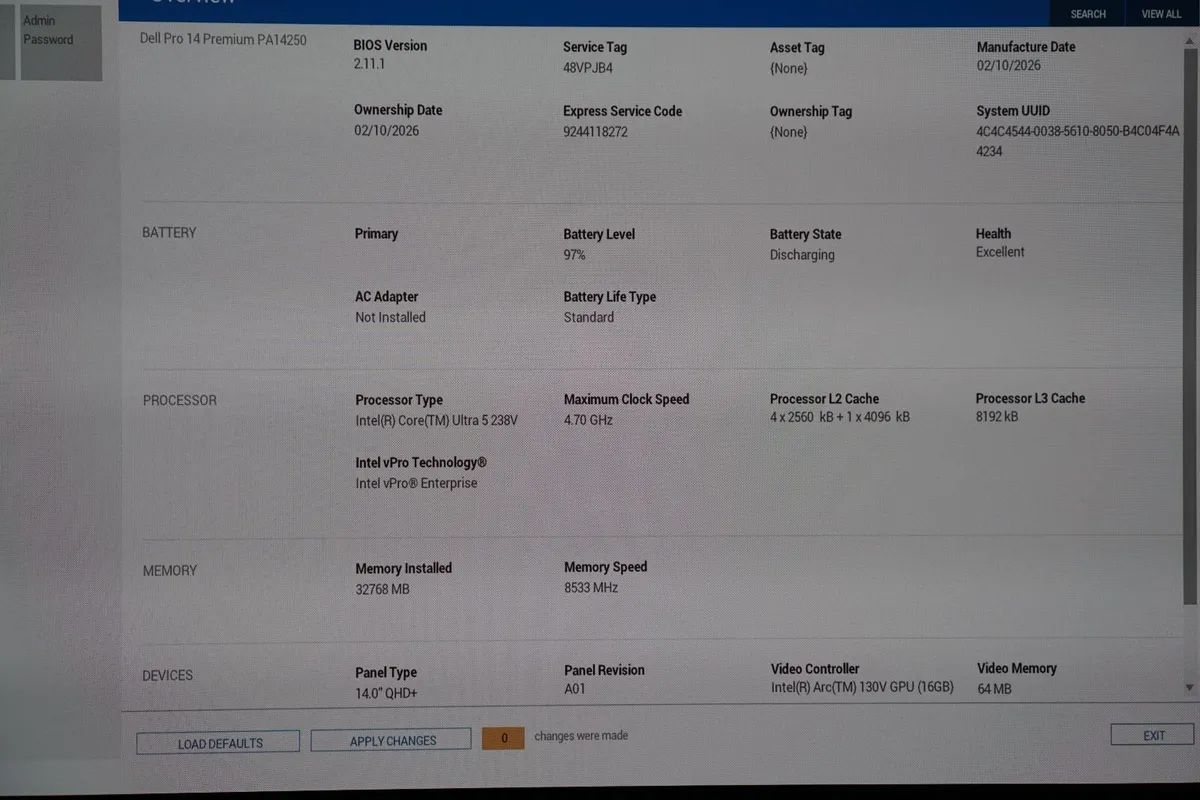Click Dell Pro 14 Premium PA14250 model name
1200x800 pixels.
223,40
